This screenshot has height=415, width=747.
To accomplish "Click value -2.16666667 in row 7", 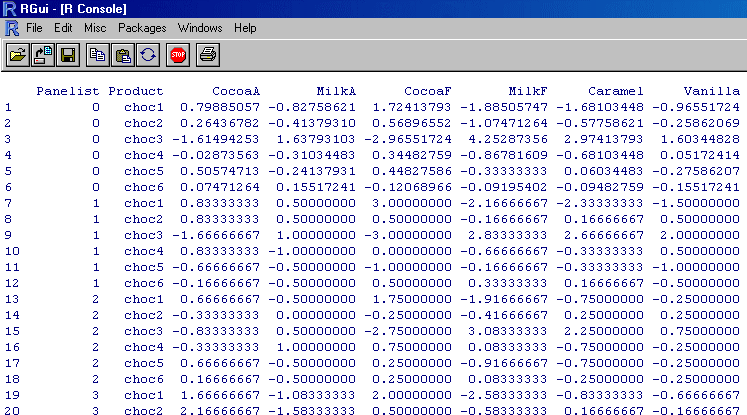I will [504, 203].
